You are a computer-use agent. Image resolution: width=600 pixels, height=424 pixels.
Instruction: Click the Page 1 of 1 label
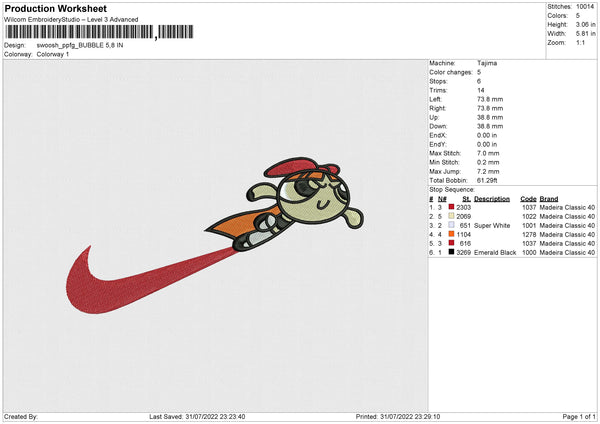point(579,416)
